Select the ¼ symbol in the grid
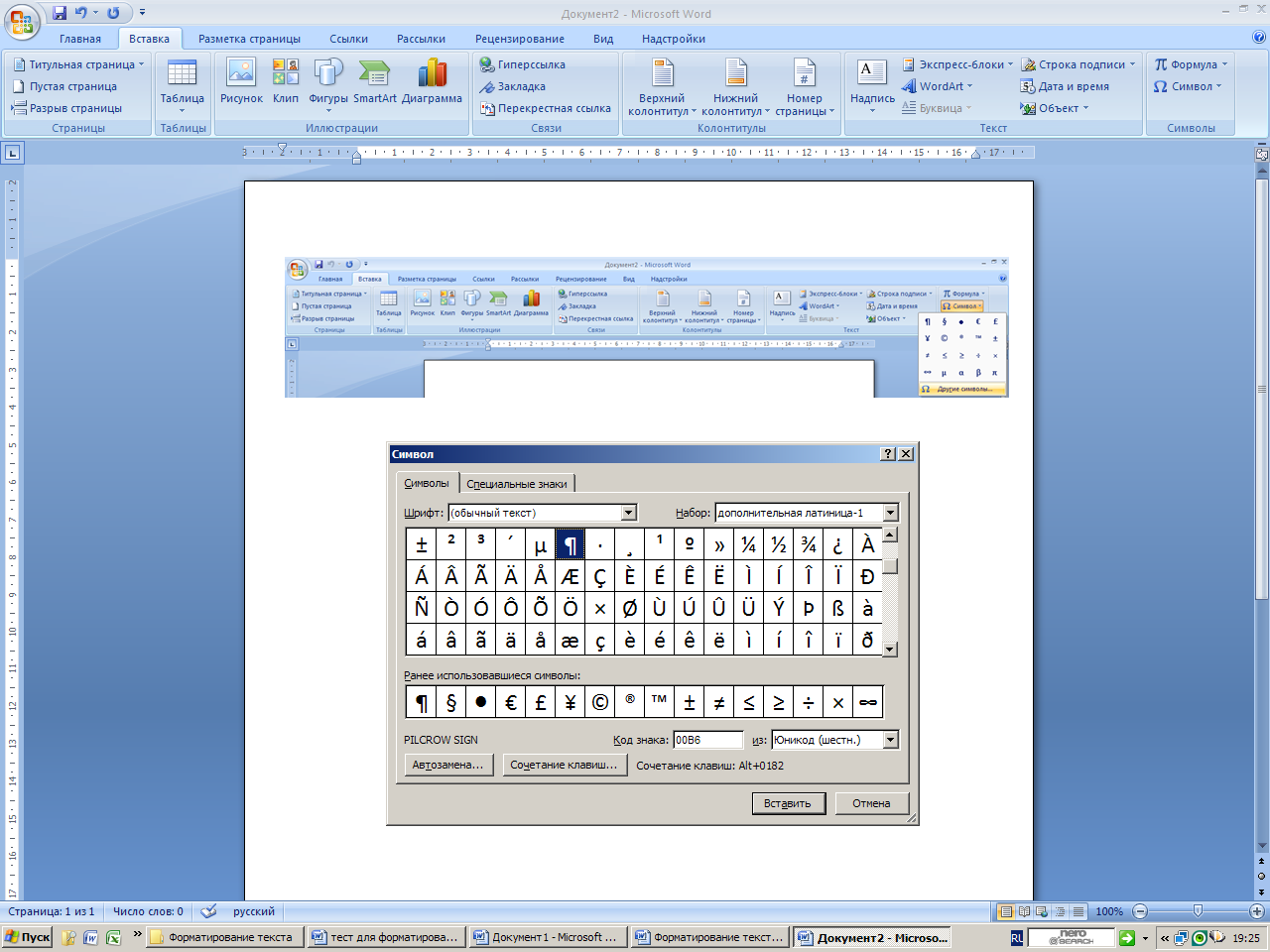This screenshot has width=1270, height=952. (749, 543)
